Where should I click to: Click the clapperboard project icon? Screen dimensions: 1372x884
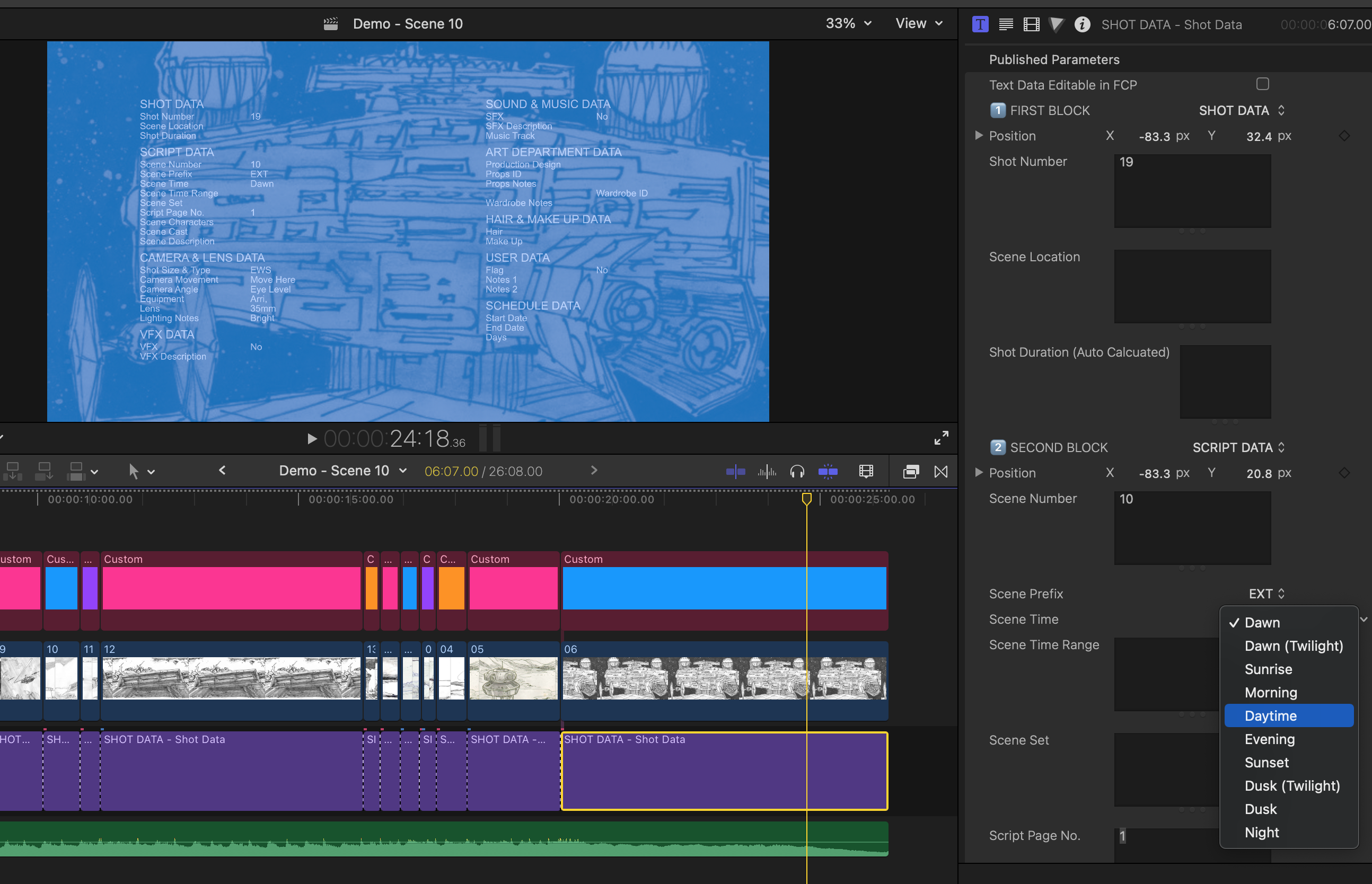tap(331, 23)
